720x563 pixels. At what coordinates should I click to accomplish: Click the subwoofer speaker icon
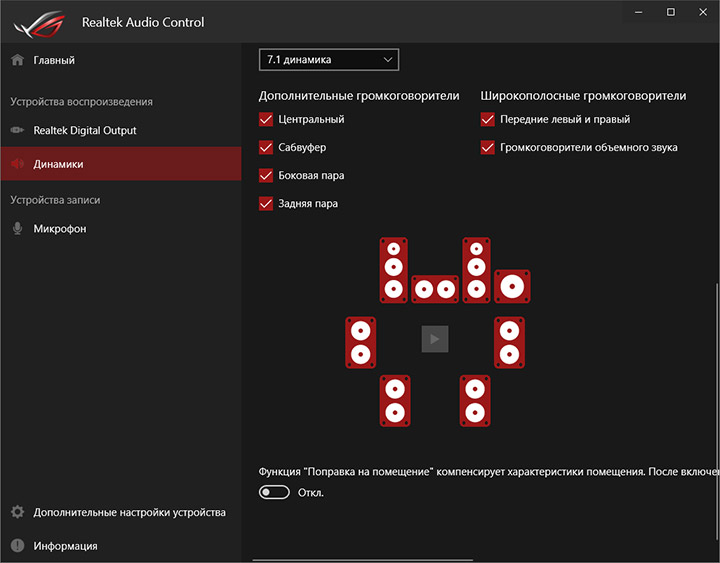(512, 287)
